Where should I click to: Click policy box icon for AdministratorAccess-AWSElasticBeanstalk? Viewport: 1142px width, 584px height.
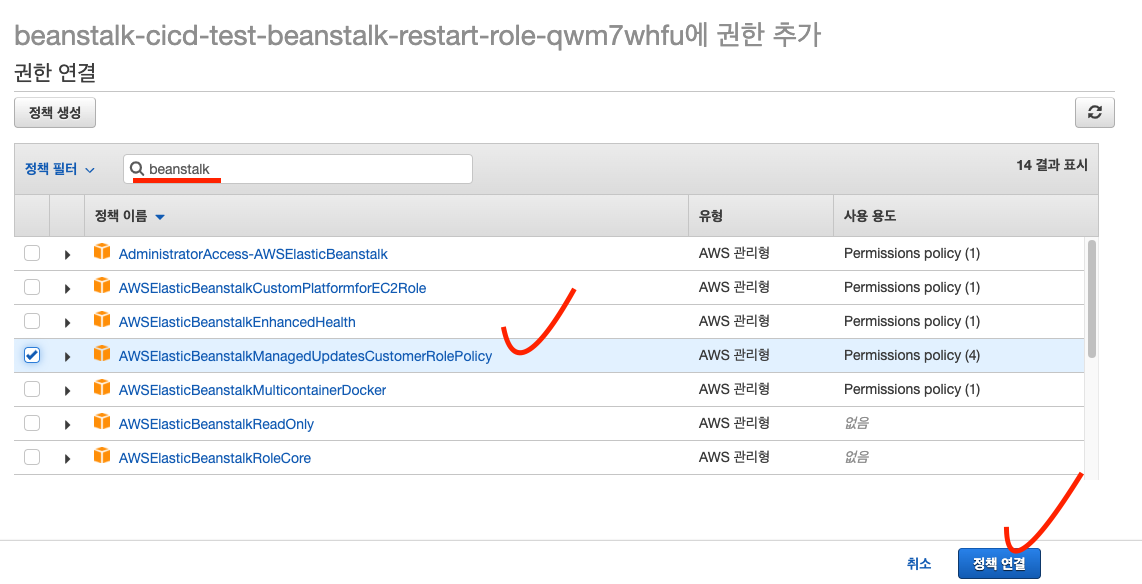tap(102, 252)
